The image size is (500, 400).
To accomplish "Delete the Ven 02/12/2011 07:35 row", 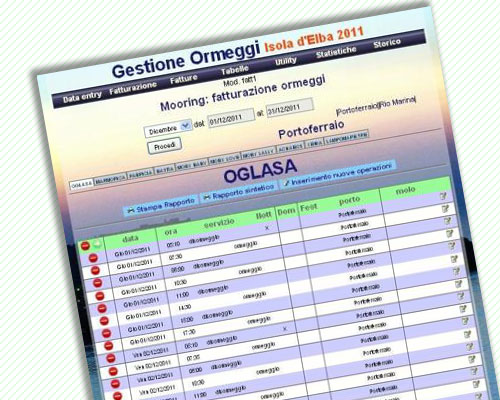I will 113,371.
